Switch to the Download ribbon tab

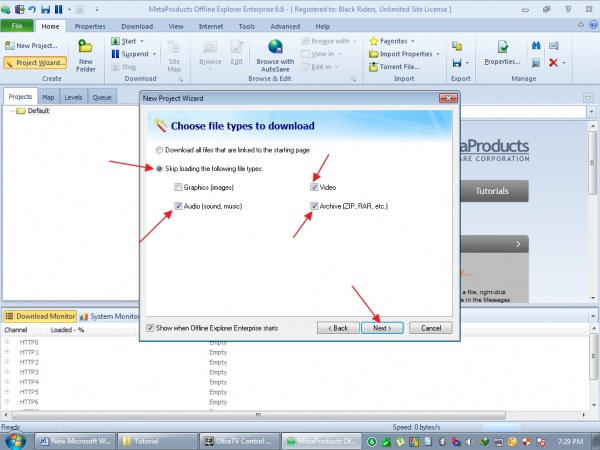pyautogui.click(x=137, y=26)
